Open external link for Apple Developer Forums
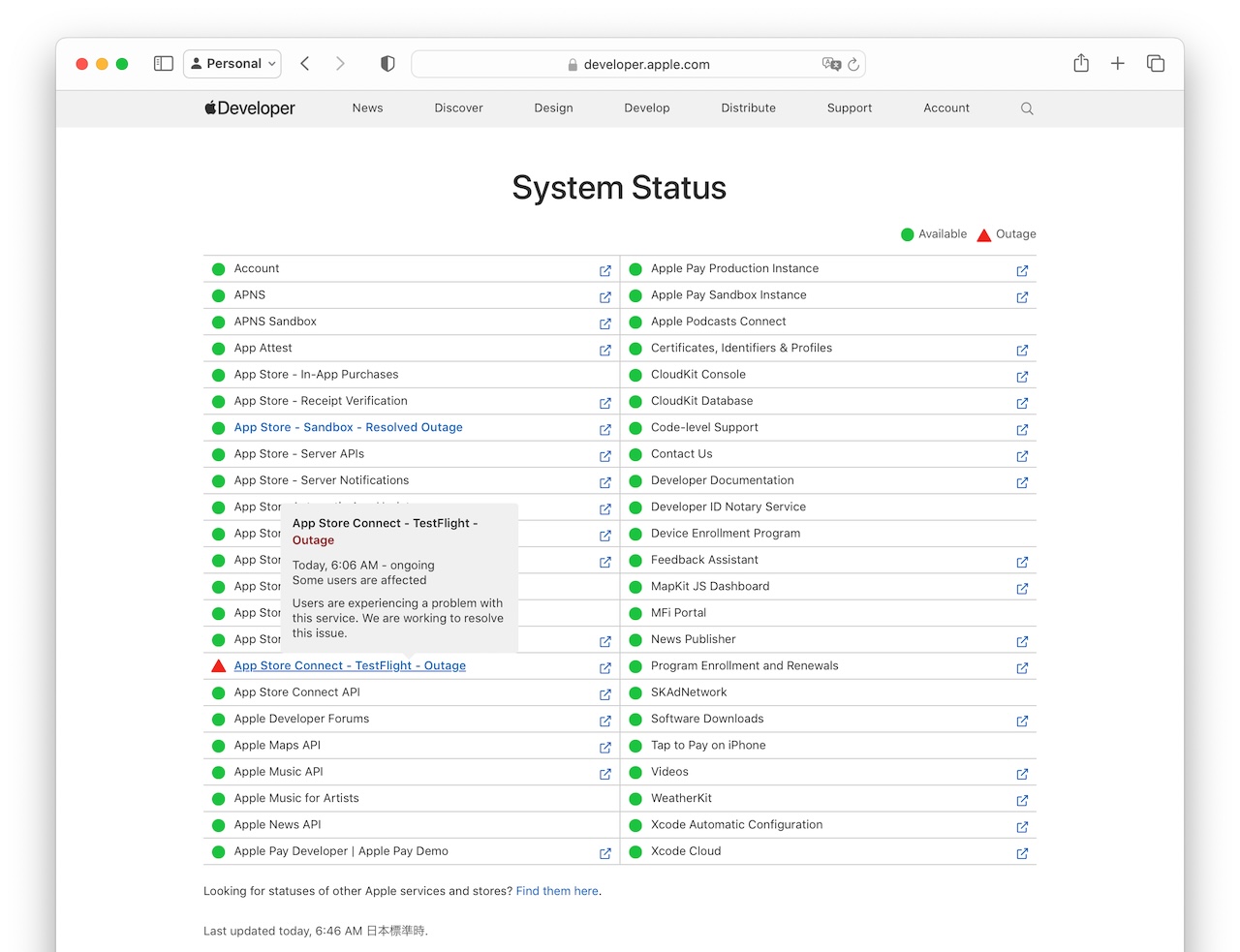 point(605,722)
